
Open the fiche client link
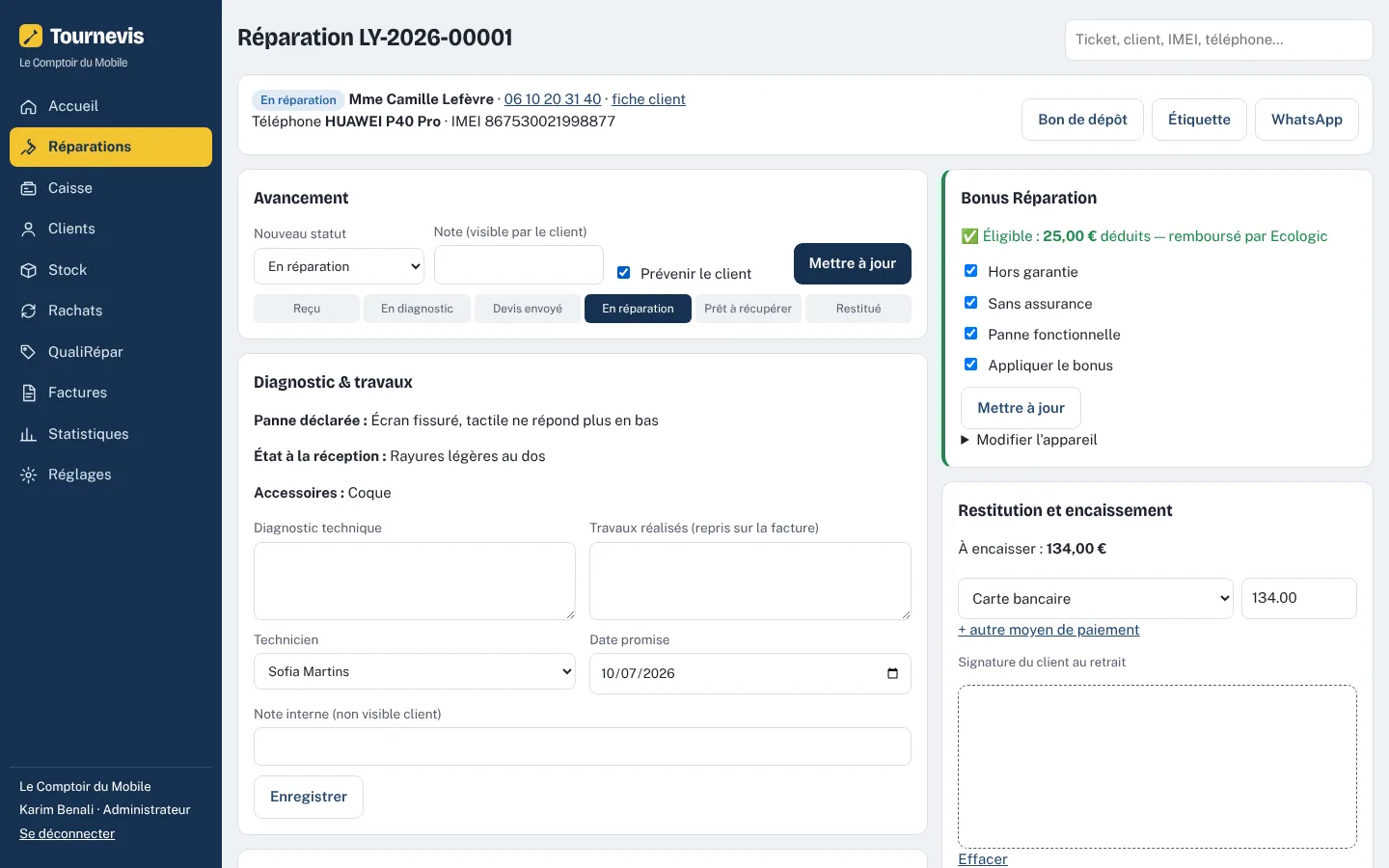coord(648,99)
